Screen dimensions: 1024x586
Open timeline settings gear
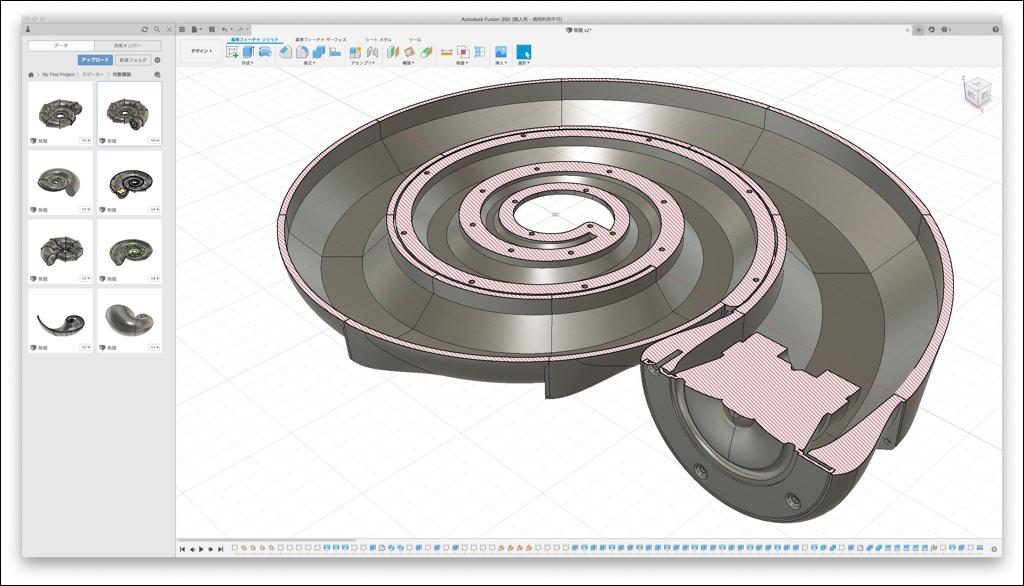(x=994, y=549)
